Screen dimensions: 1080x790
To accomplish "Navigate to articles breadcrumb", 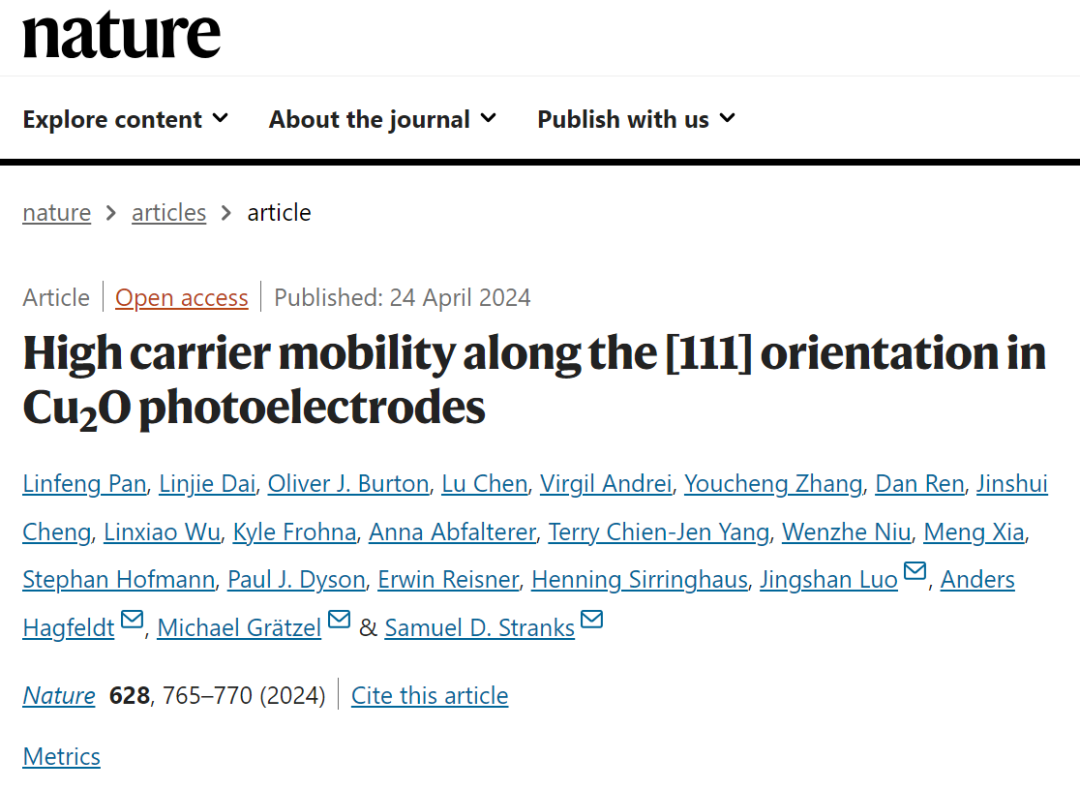I will (169, 213).
